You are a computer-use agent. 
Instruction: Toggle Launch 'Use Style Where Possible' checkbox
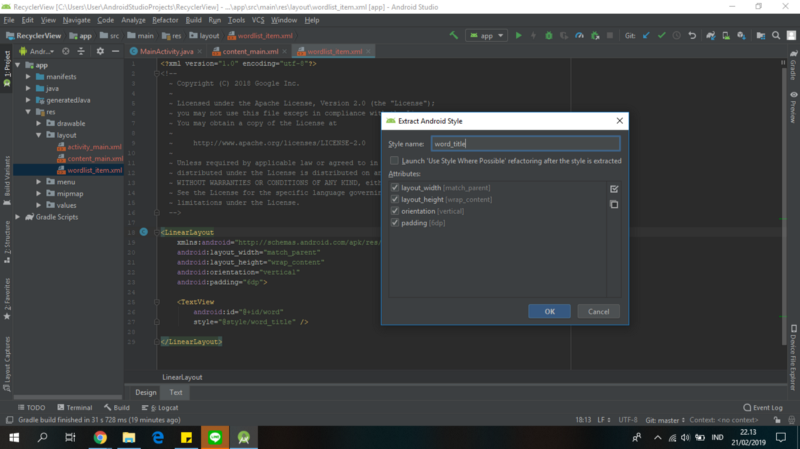pyautogui.click(x=394, y=161)
